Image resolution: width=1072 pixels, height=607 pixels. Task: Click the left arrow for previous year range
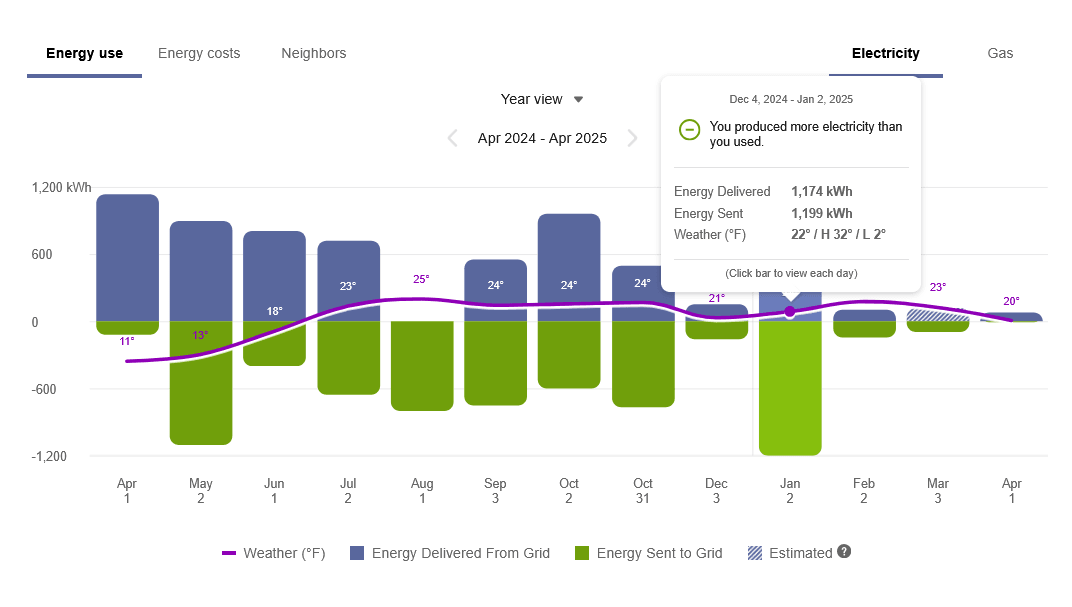(x=452, y=138)
